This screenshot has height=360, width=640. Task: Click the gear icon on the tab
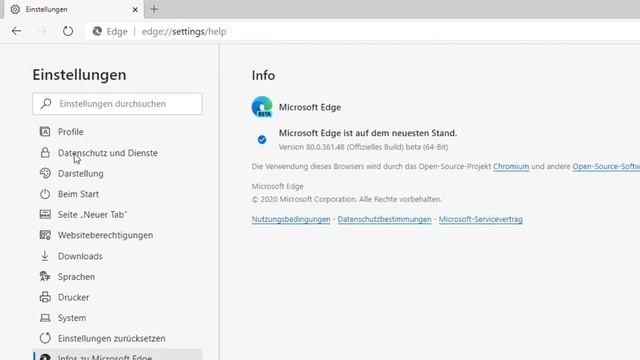coord(15,9)
